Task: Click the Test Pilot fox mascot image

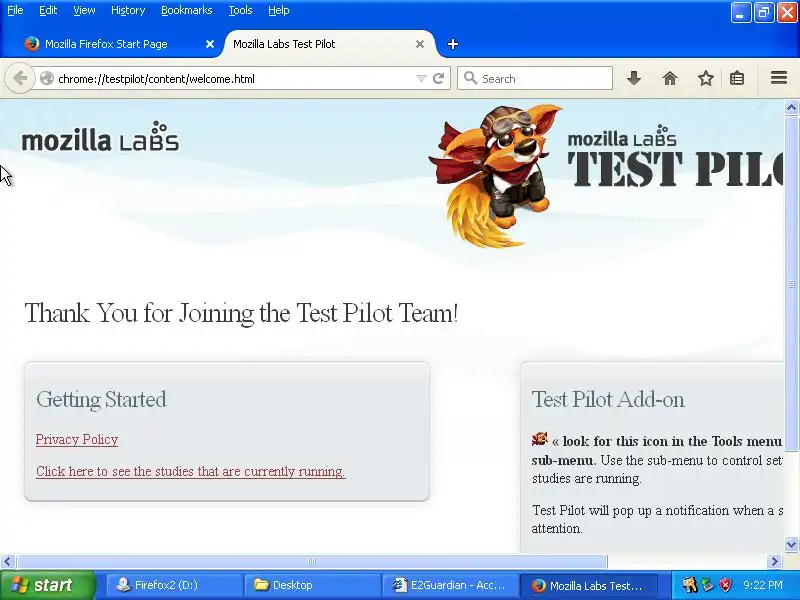Action: [x=495, y=176]
